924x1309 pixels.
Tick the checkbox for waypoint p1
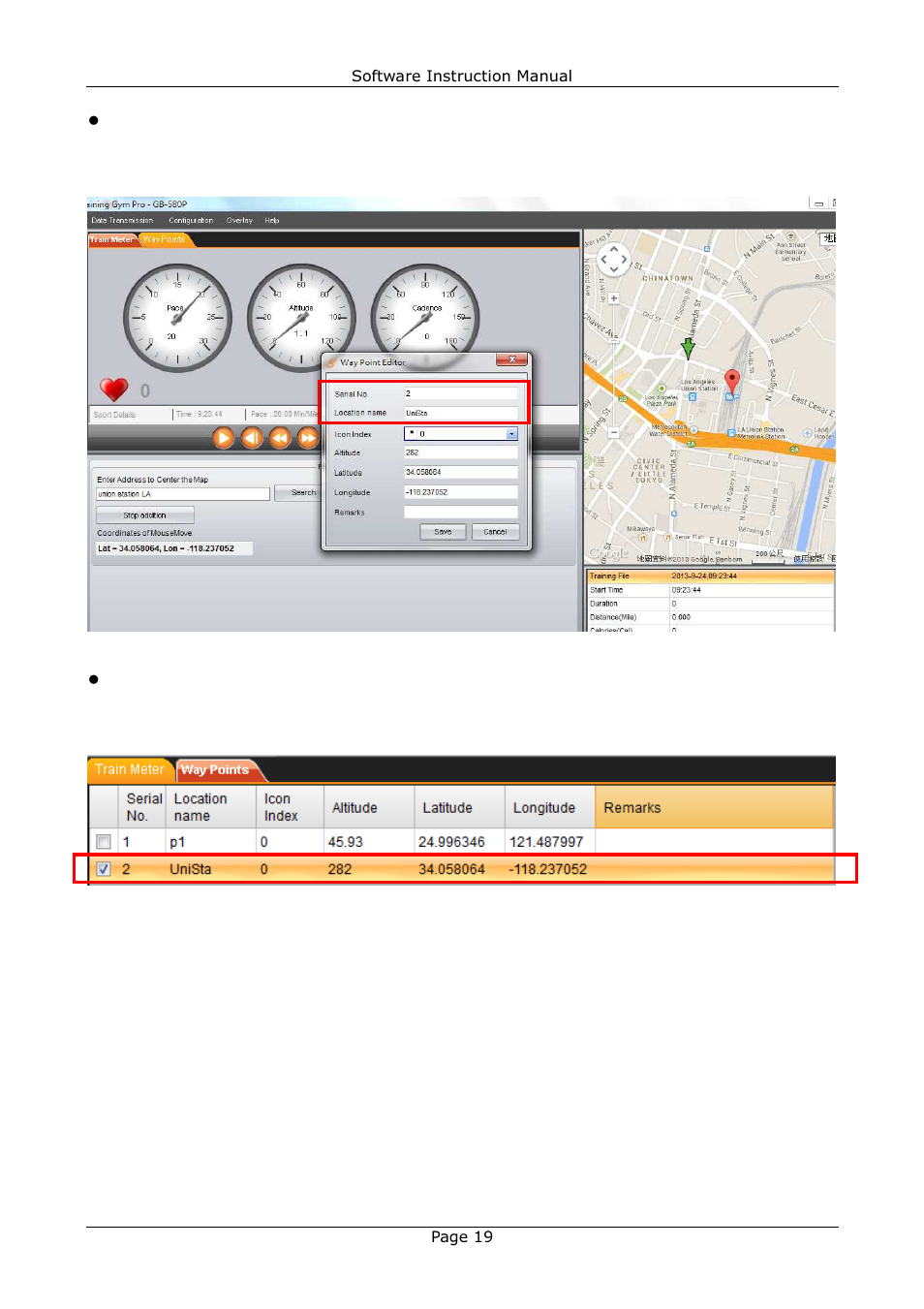104,842
